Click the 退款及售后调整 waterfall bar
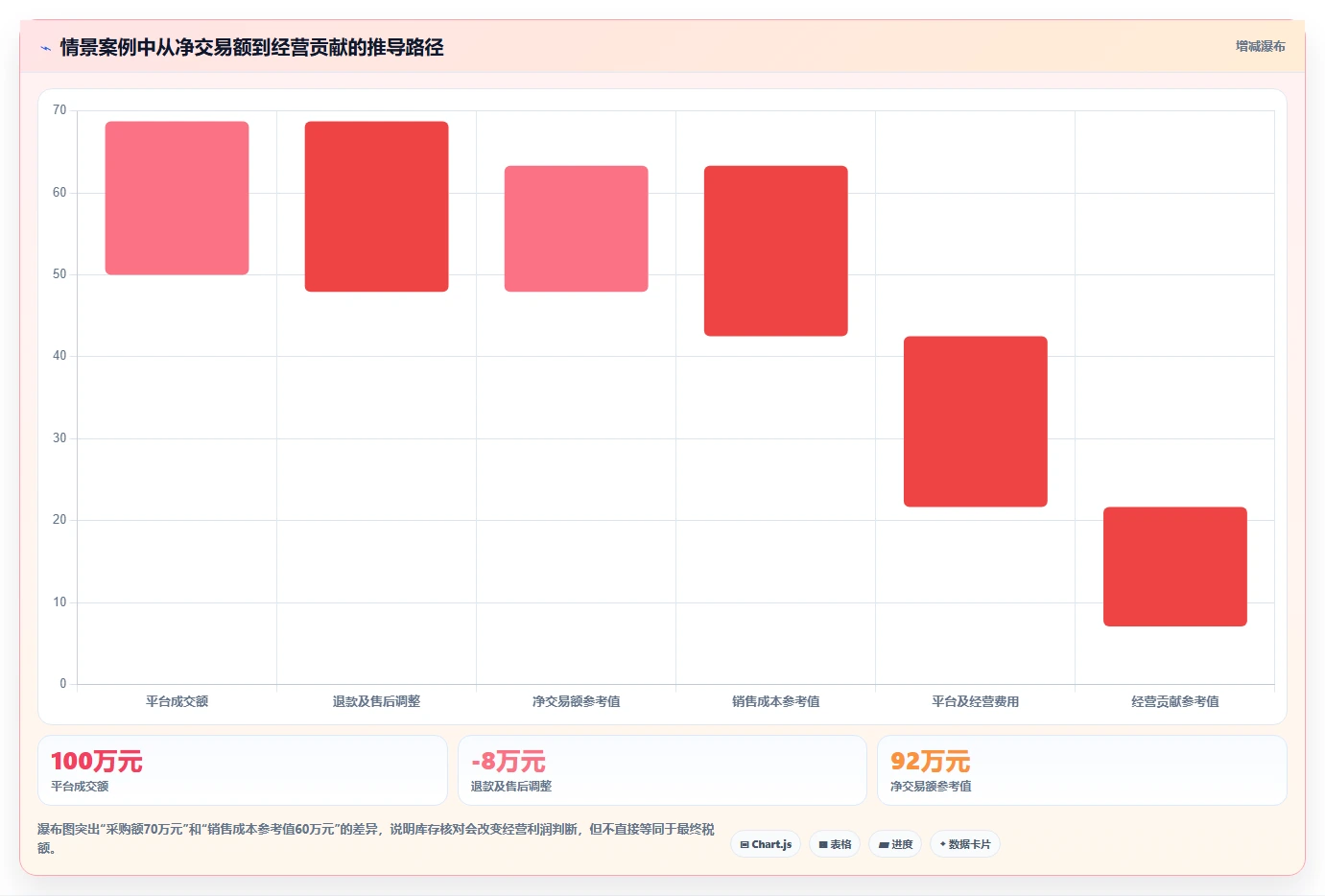 coord(377,206)
